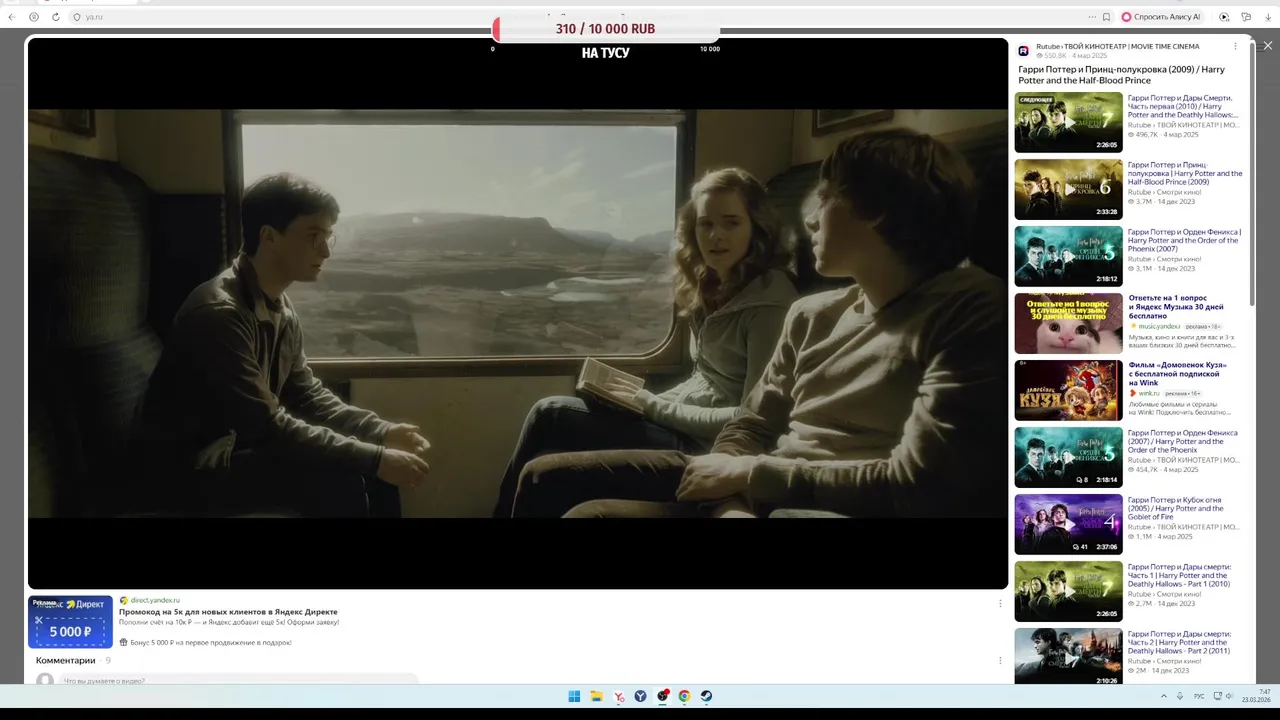The image size is (1280, 720).
Task: Open three-dot menu on the Direct ad row
Action: tap(1000, 603)
